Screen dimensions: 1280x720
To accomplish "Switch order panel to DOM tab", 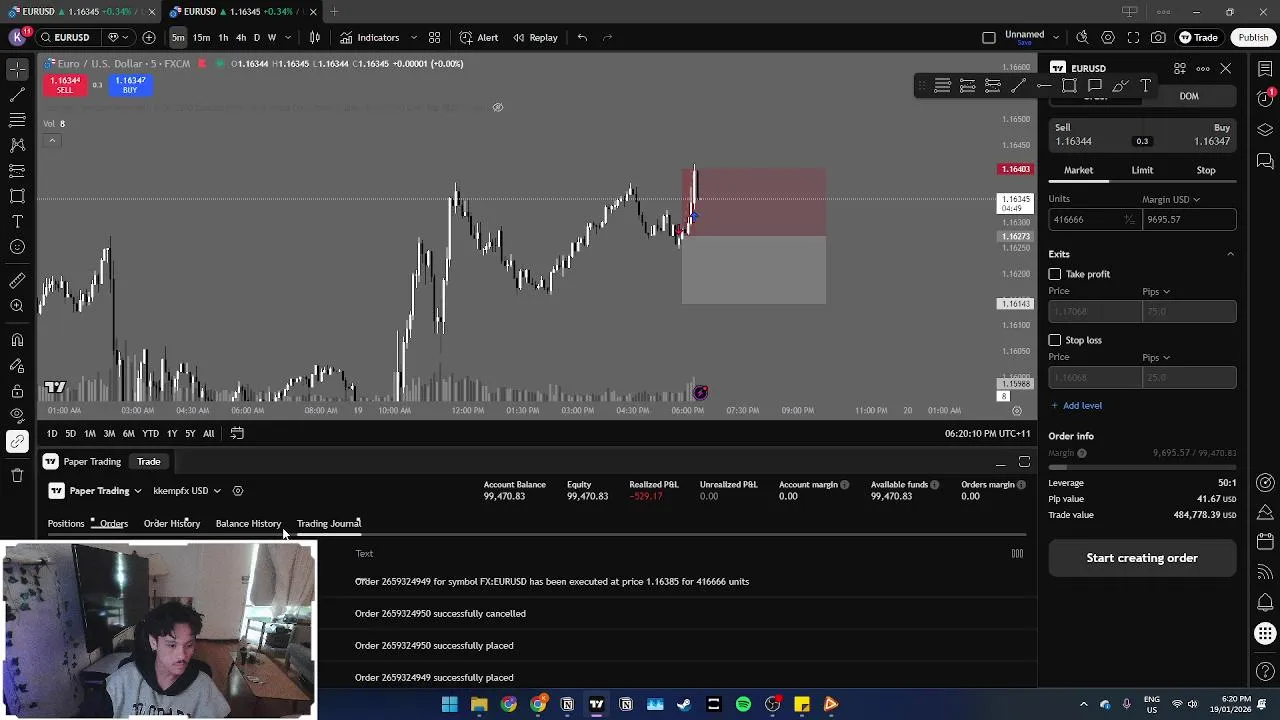I will pyautogui.click(x=1188, y=96).
